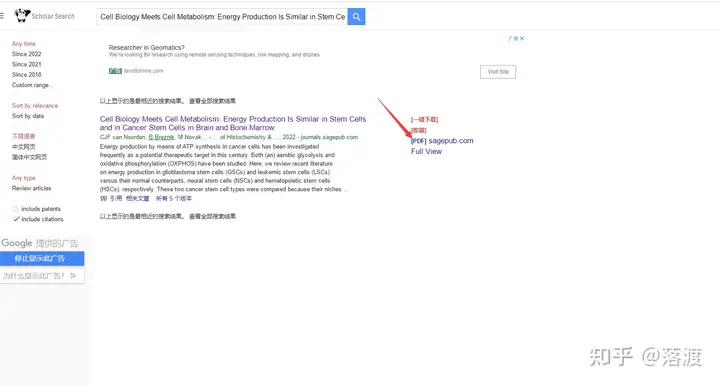The height and width of the screenshot is (386, 720).
Task: Select Sort by relevance
Action: coord(35,106)
